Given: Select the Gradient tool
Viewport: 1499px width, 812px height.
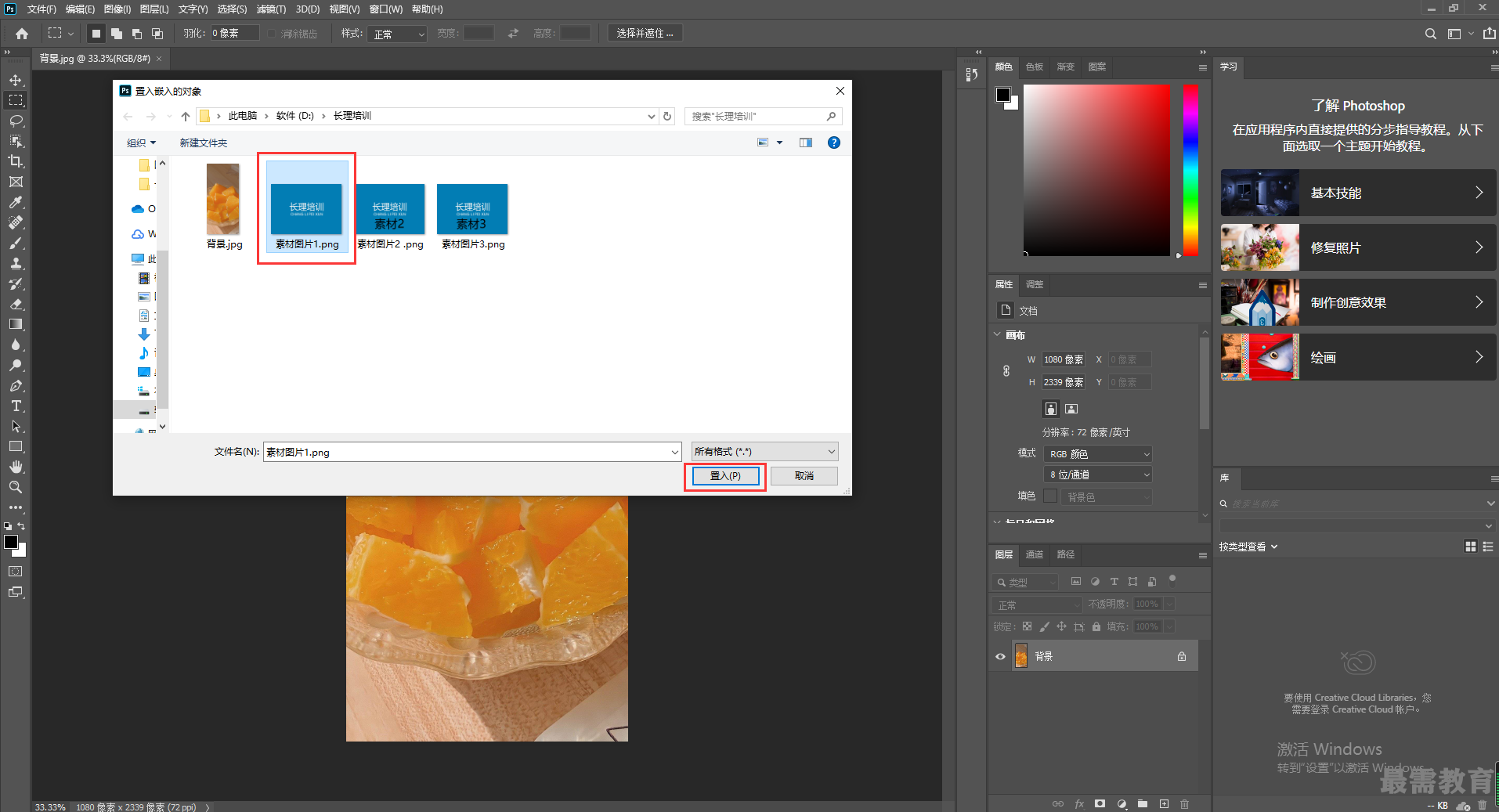Looking at the screenshot, I should (x=16, y=324).
